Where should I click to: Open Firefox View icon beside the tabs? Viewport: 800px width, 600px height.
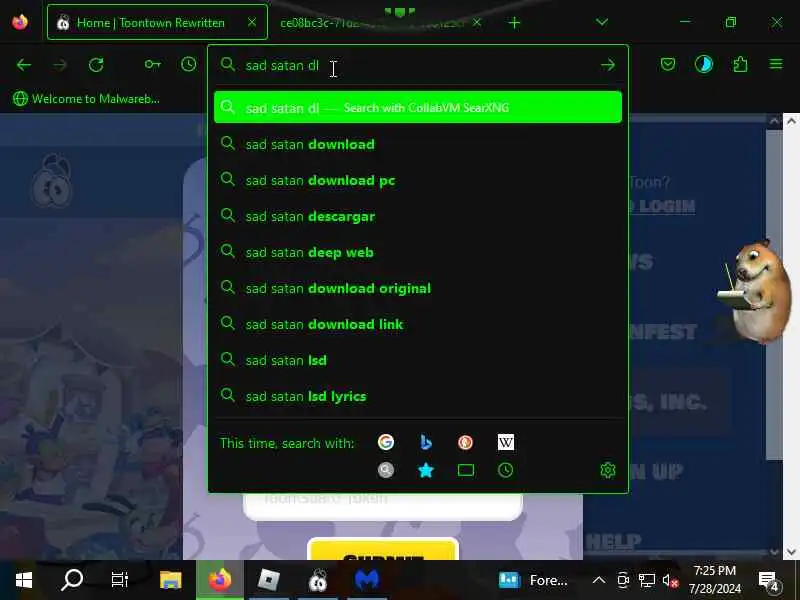tap(20, 22)
